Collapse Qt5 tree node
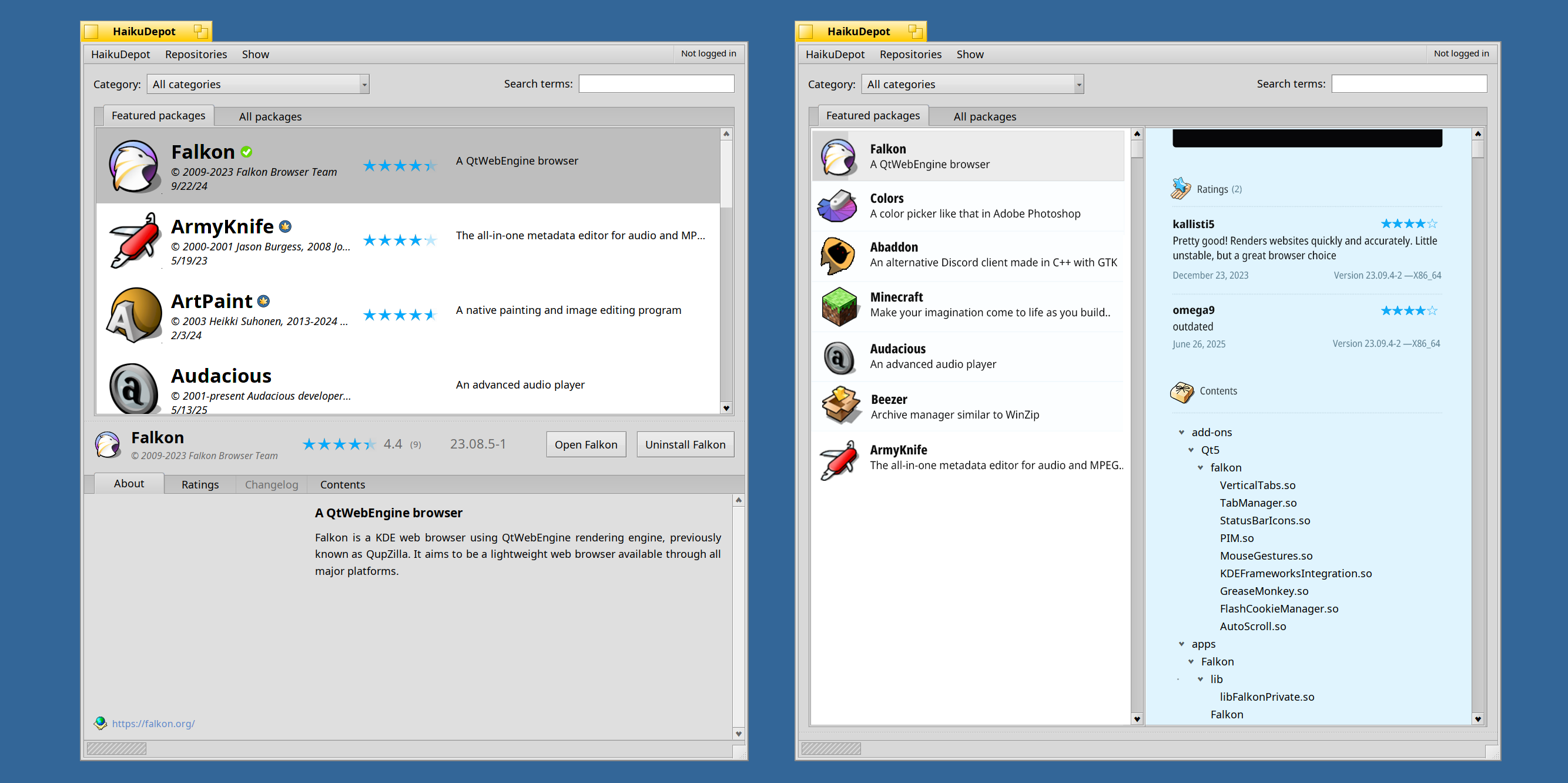 tap(1191, 450)
